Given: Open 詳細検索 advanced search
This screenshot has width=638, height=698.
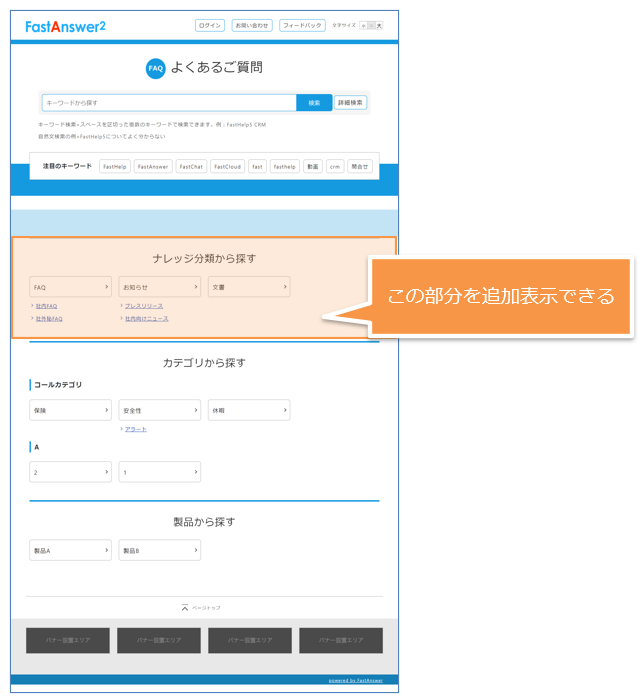Looking at the screenshot, I should click(x=350, y=102).
